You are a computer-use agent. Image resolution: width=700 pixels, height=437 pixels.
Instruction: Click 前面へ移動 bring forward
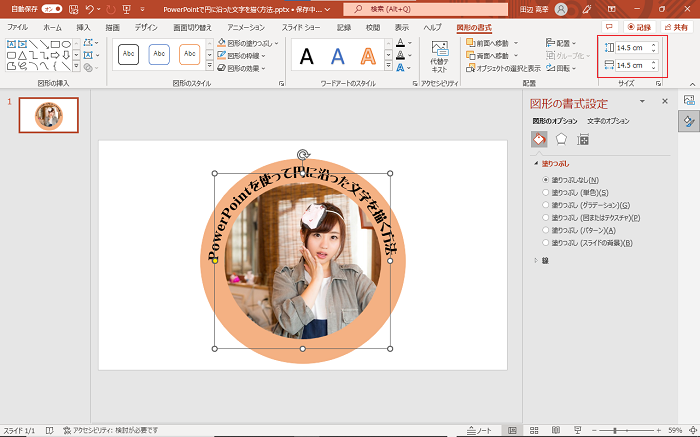click(x=488, y=43)
